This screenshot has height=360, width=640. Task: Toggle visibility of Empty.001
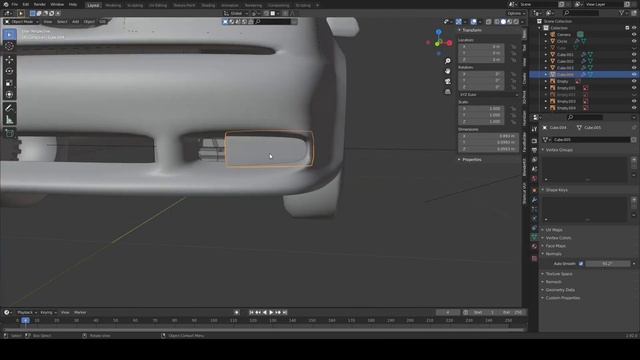pos(634,88)
